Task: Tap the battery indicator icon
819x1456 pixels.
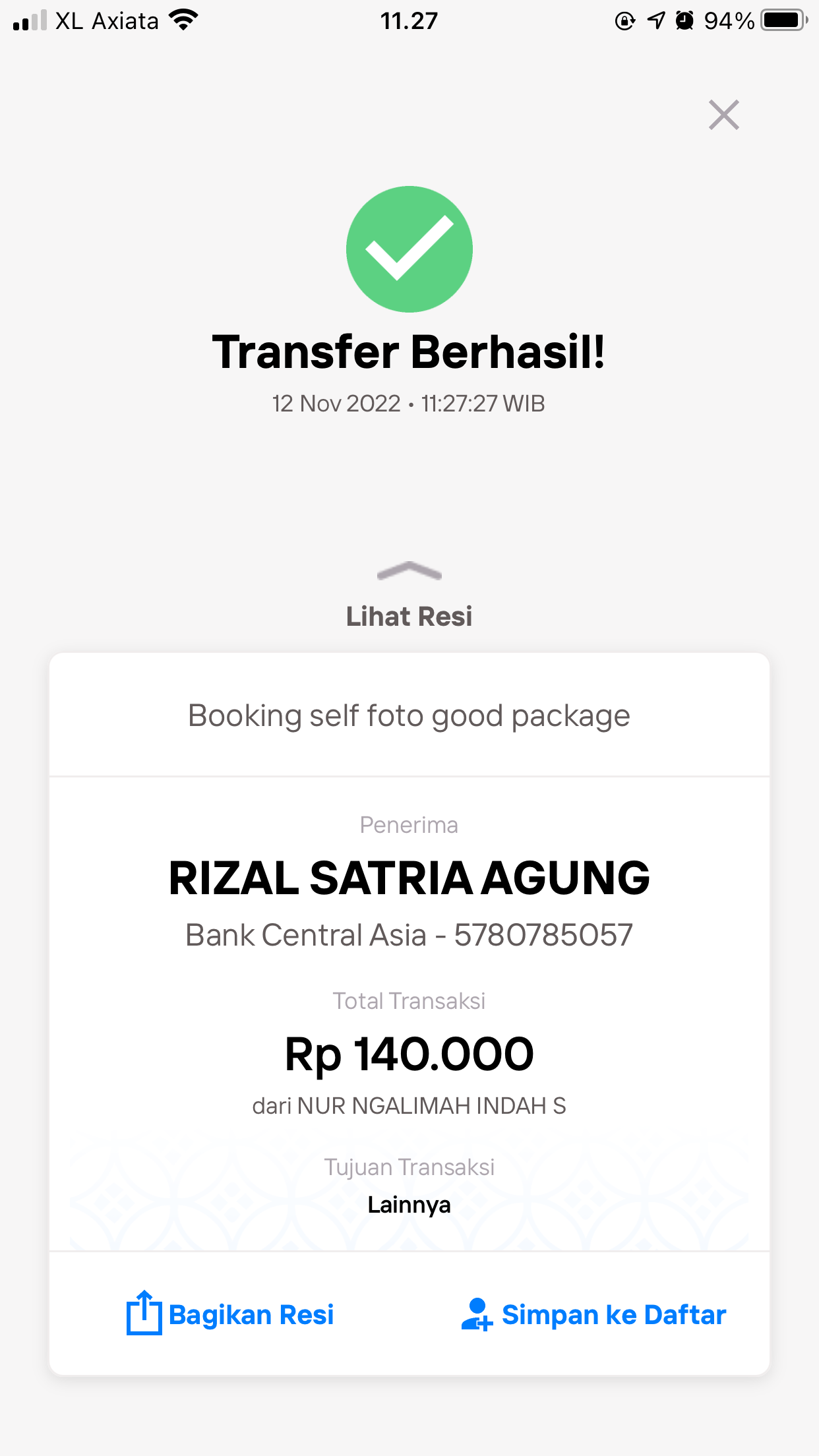Action: pos(783,20)
